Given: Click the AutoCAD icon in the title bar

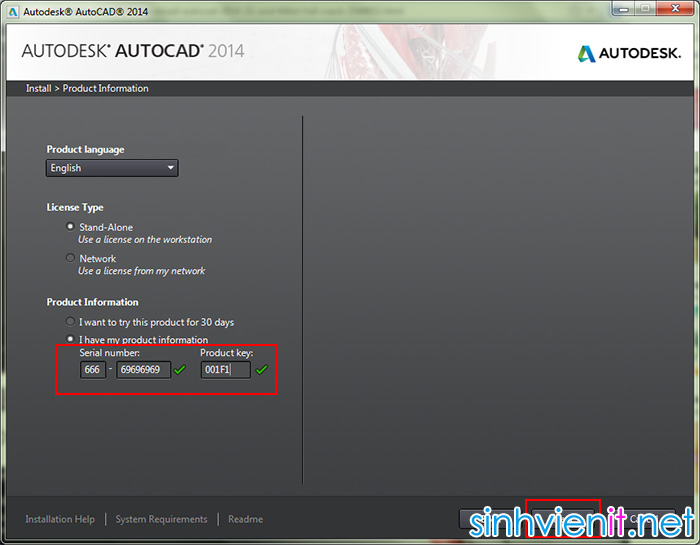Looking at the screenshot, I should tap(12, 12).
